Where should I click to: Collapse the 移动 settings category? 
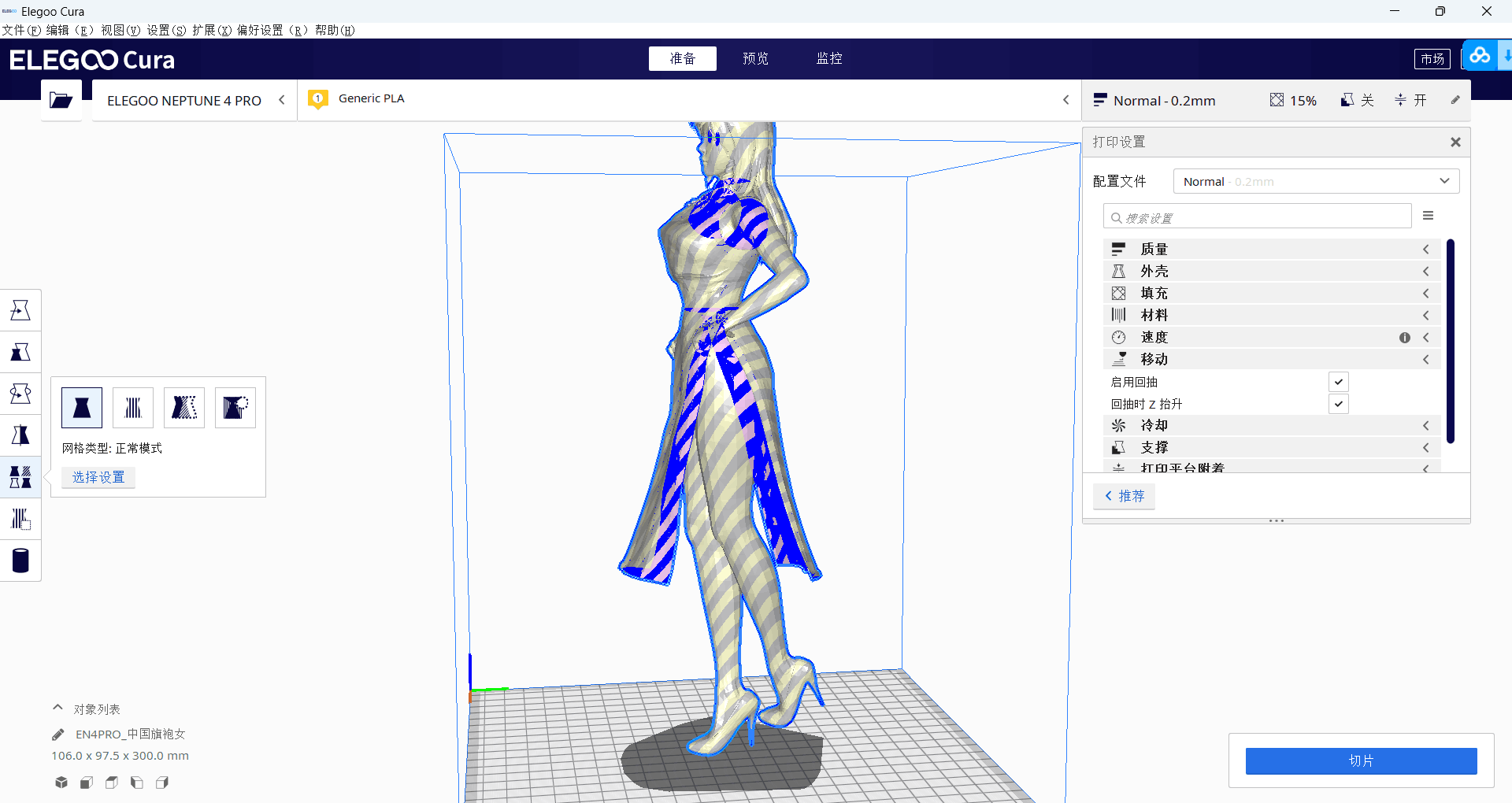[x=1272, y=359]
